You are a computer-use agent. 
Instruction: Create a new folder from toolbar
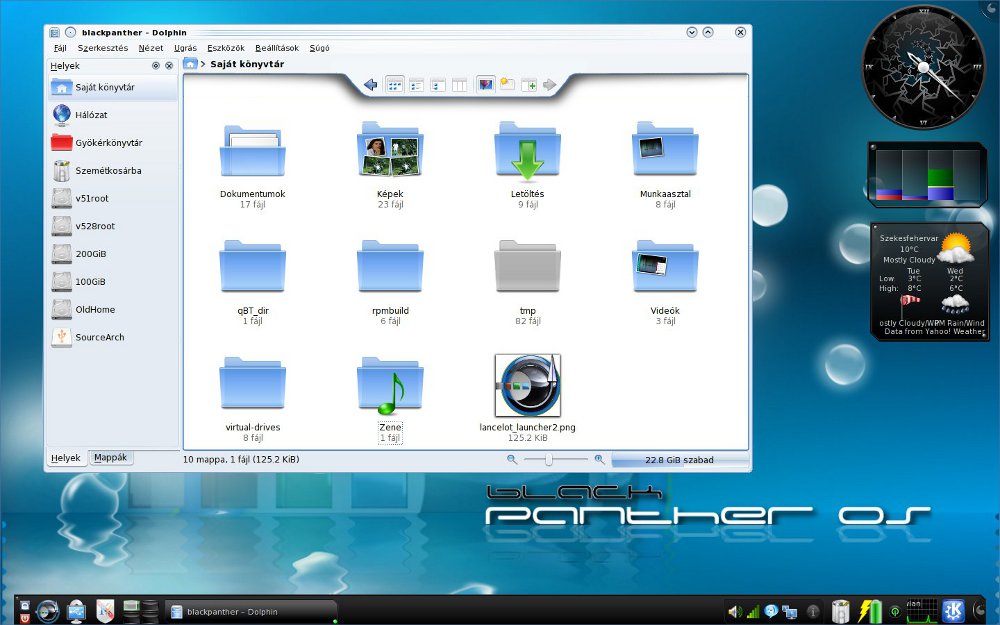(507, 84)
